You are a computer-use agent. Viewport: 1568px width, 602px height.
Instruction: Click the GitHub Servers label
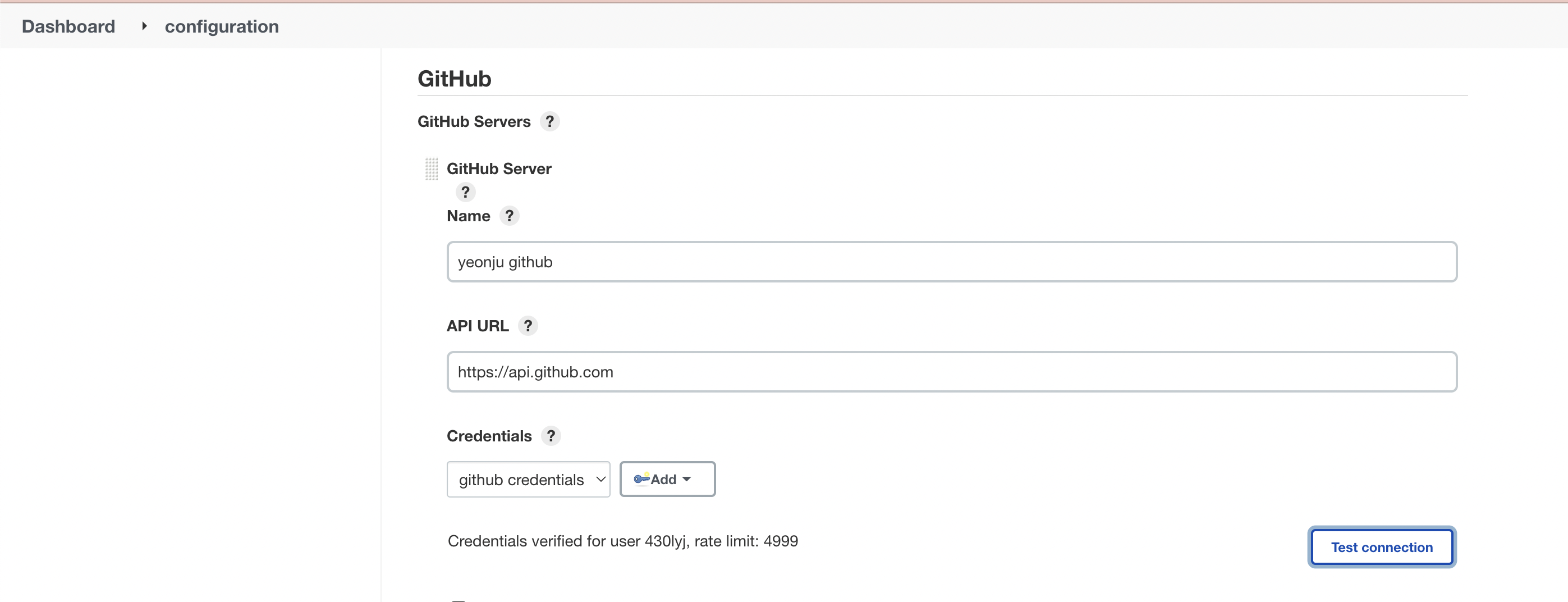(474, 122)
